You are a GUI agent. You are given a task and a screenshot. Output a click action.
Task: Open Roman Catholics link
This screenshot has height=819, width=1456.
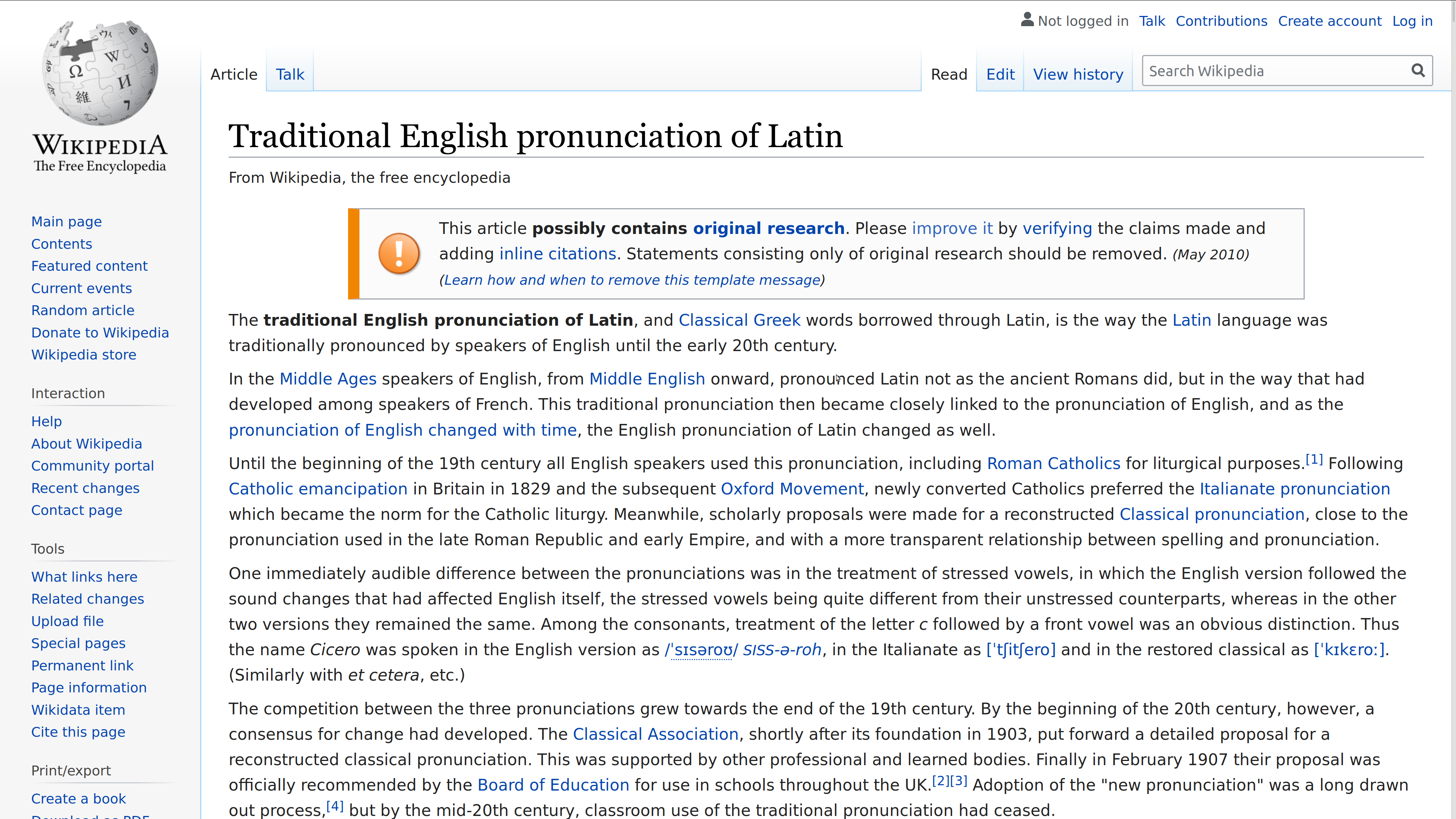click(1053, 463)
